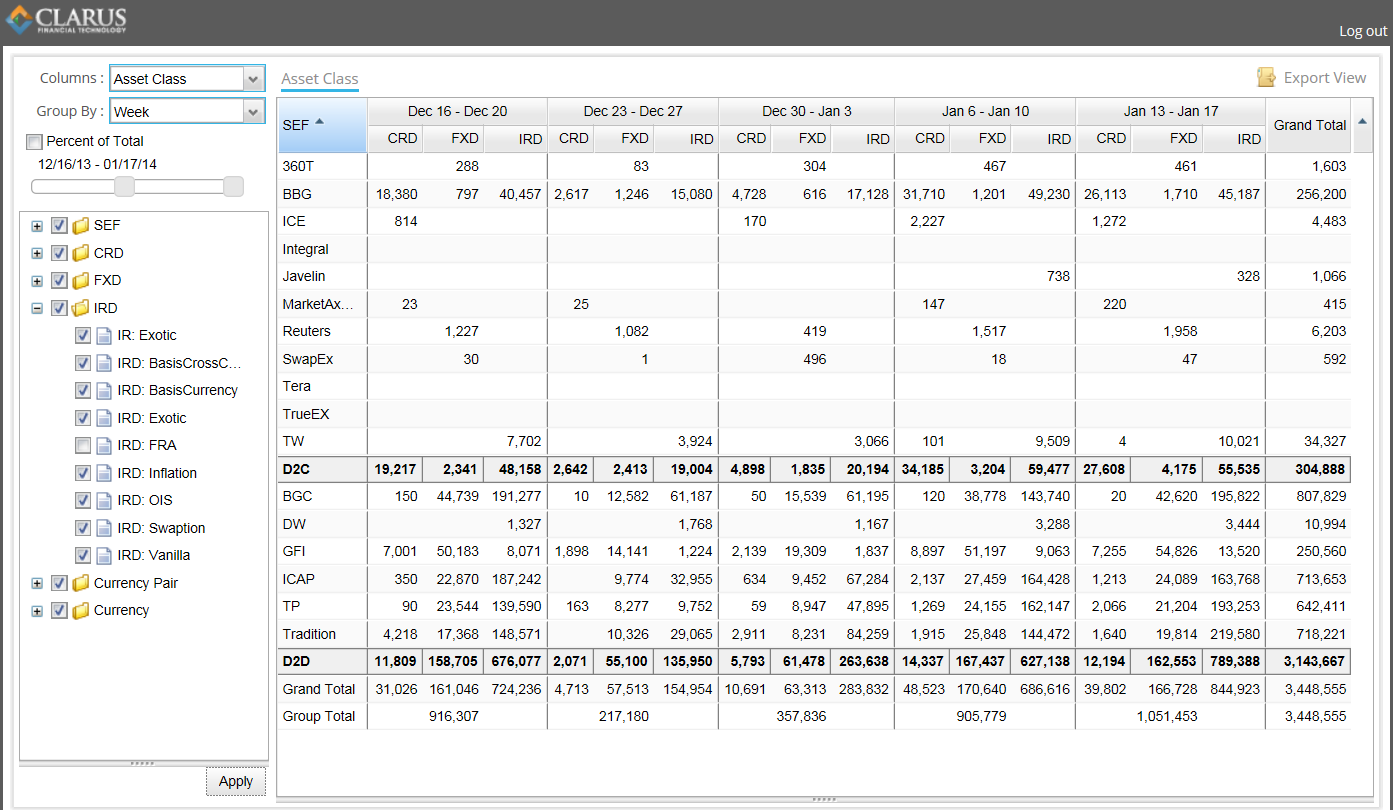Click the IRD: Inflation document icon

[104, 474]
